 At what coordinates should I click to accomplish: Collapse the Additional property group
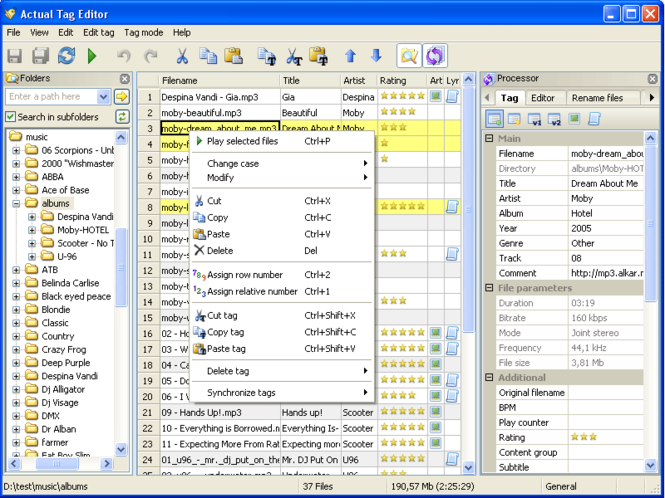(489, 378)
